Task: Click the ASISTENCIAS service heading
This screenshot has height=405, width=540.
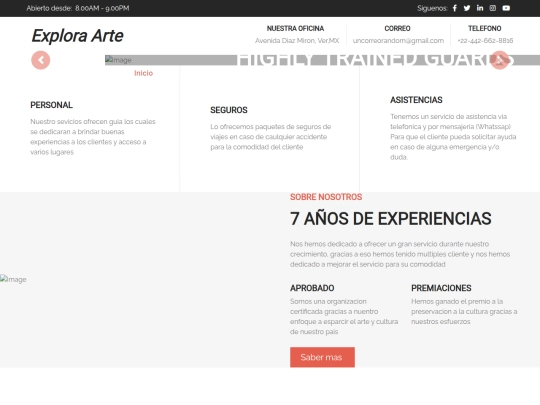Action: tap(416, 100)
